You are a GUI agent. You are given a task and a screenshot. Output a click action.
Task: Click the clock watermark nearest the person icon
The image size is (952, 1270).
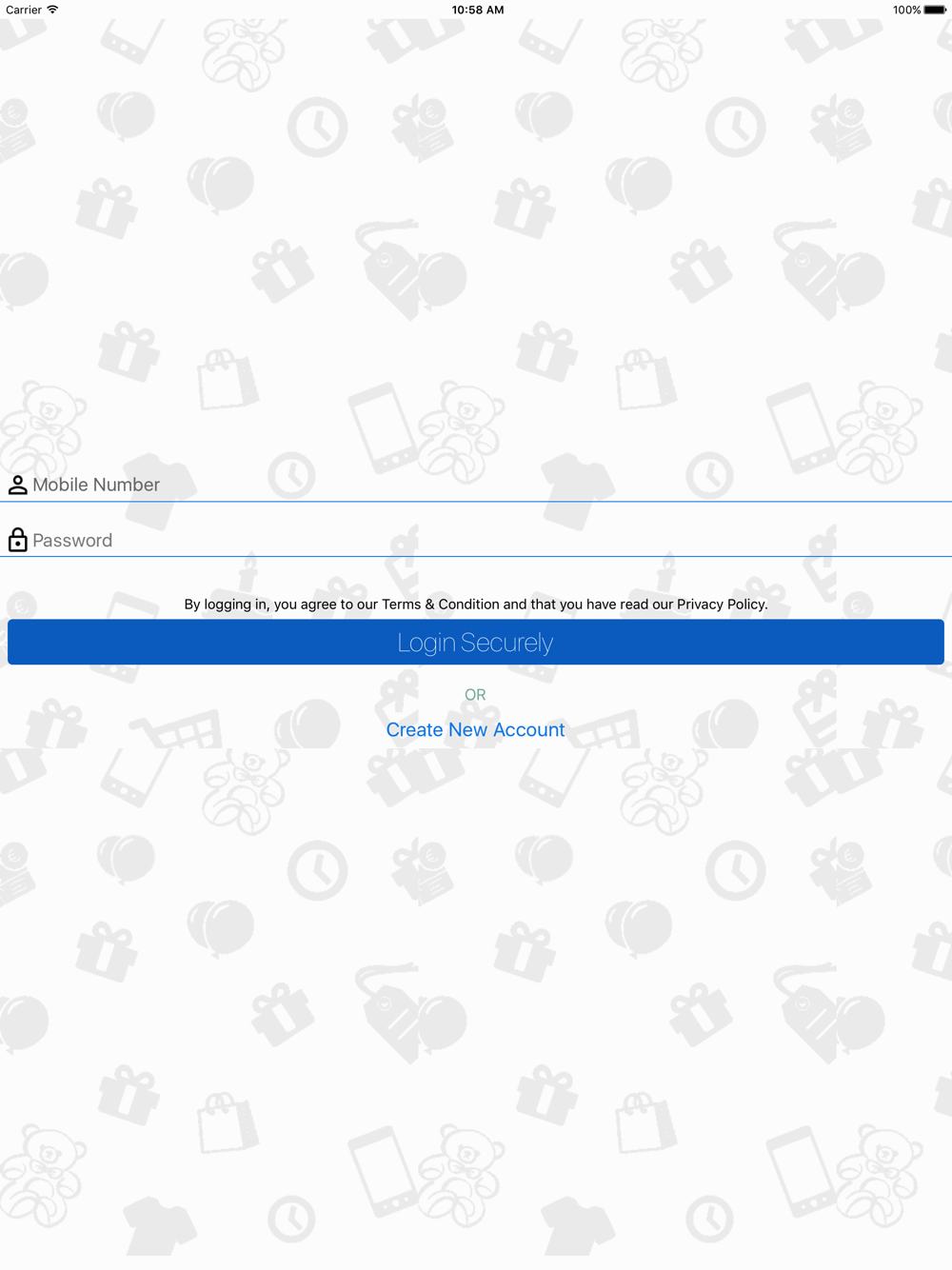click(x=291, y=475)
